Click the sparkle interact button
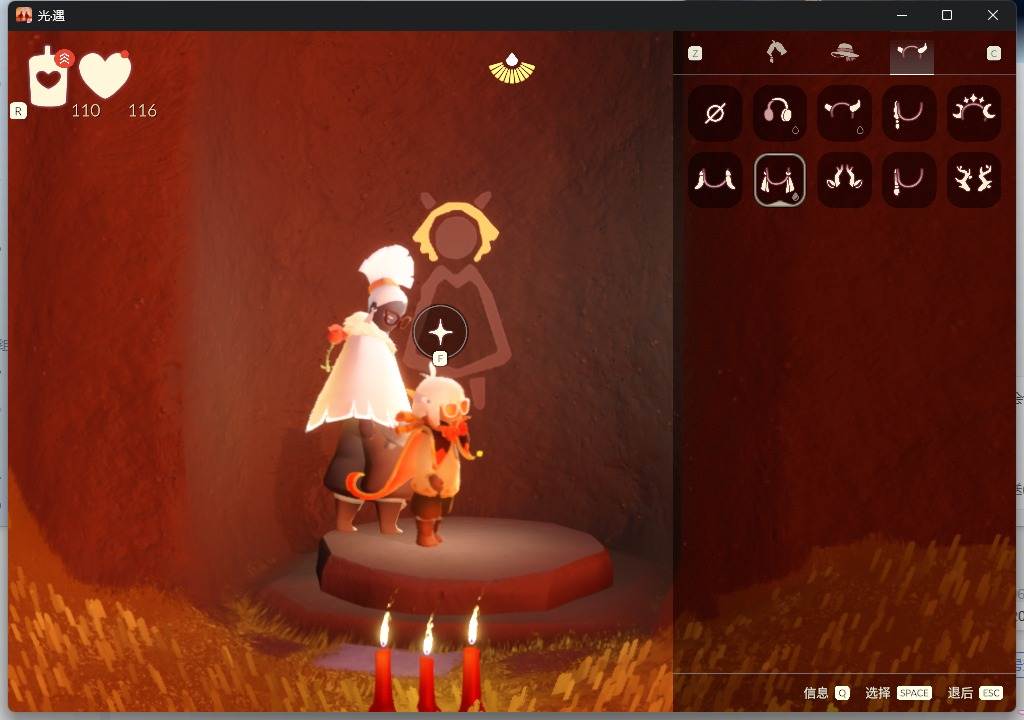The width and height of the screenshot is (1024, 720). [x=440, y=333]
